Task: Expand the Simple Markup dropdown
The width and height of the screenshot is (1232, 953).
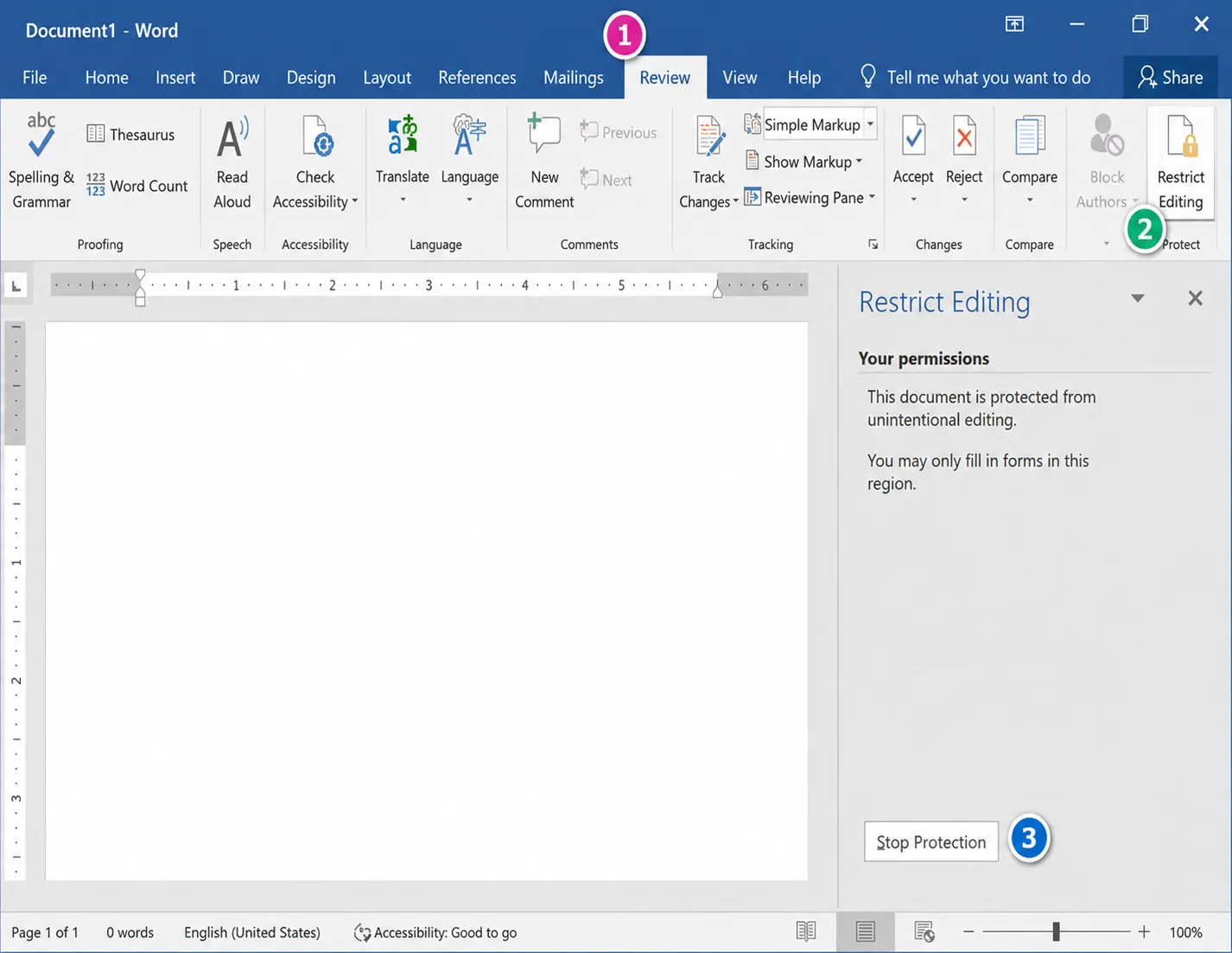Action: tap(870, 124)
